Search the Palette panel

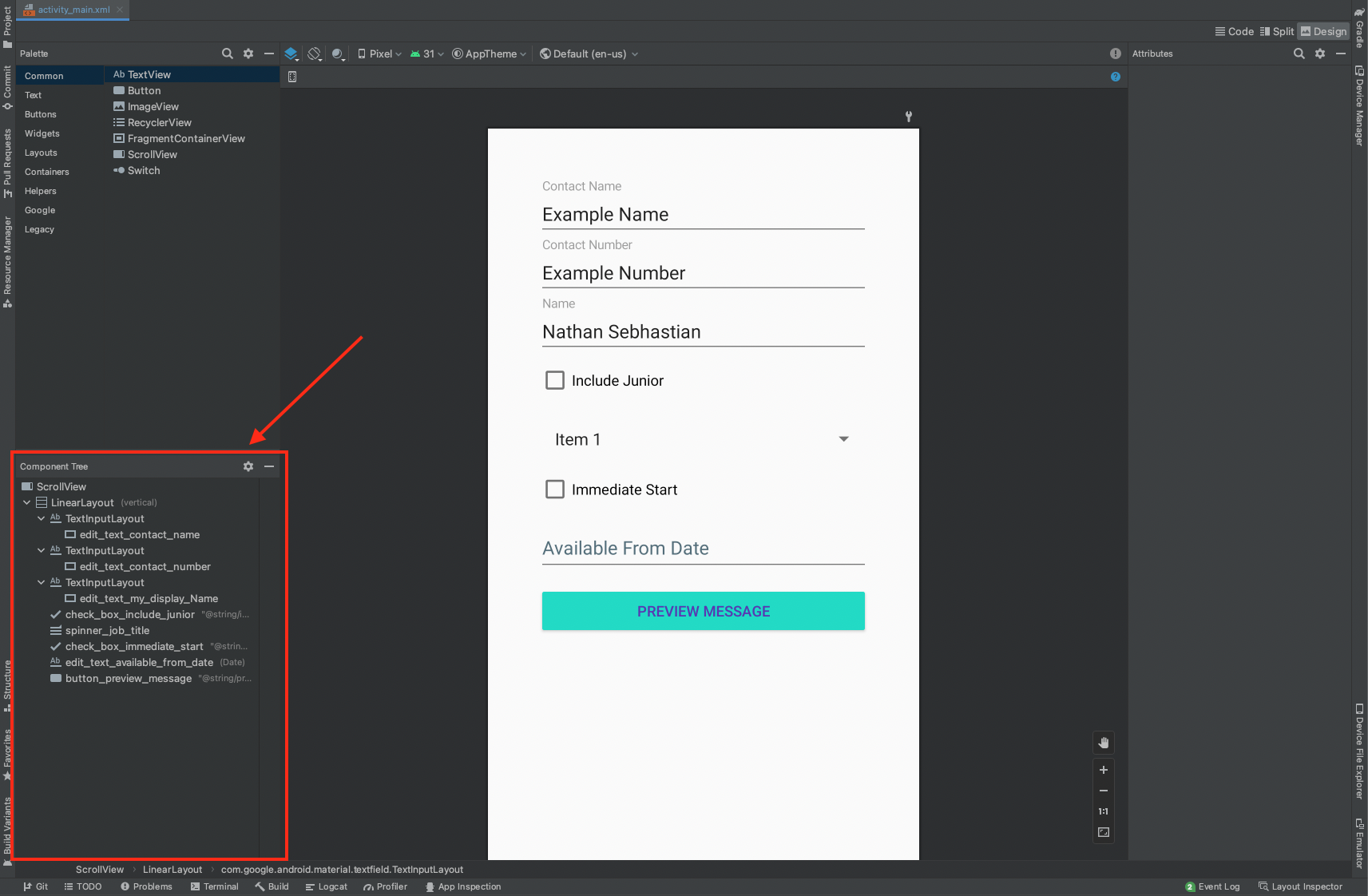pos(228,54)
